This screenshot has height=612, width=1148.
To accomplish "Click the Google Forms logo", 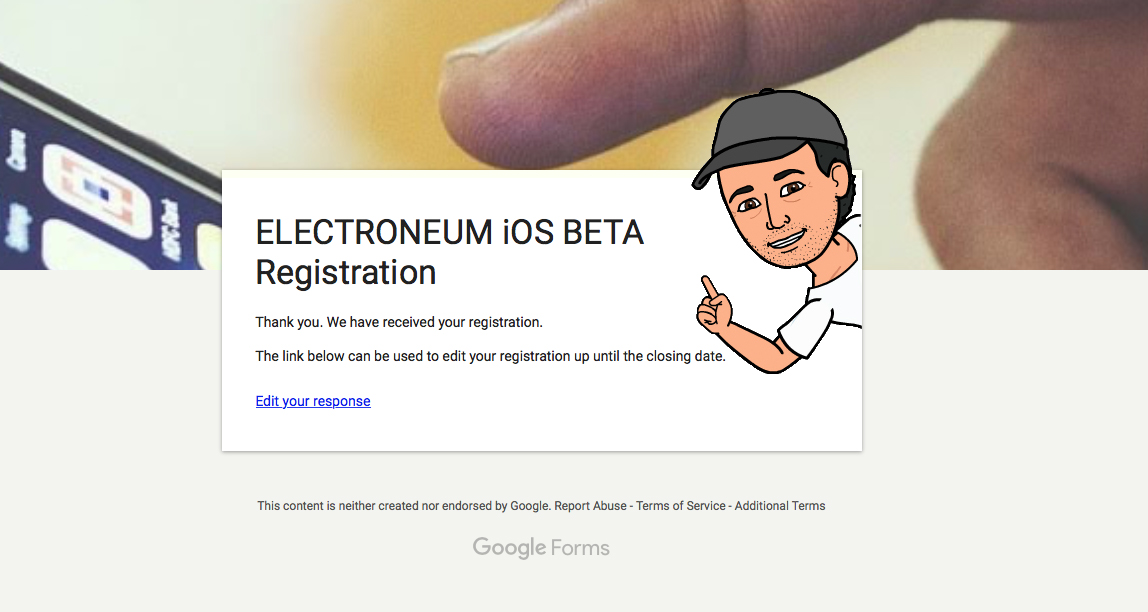I will (x=541, y=548).
